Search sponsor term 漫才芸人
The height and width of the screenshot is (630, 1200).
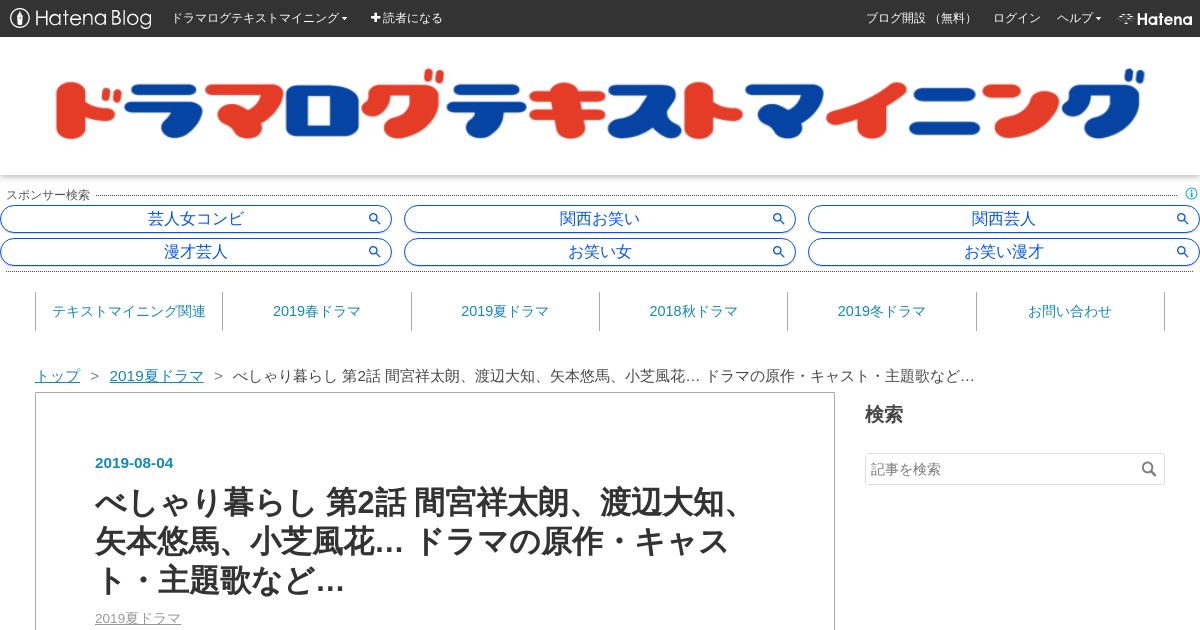196,252
